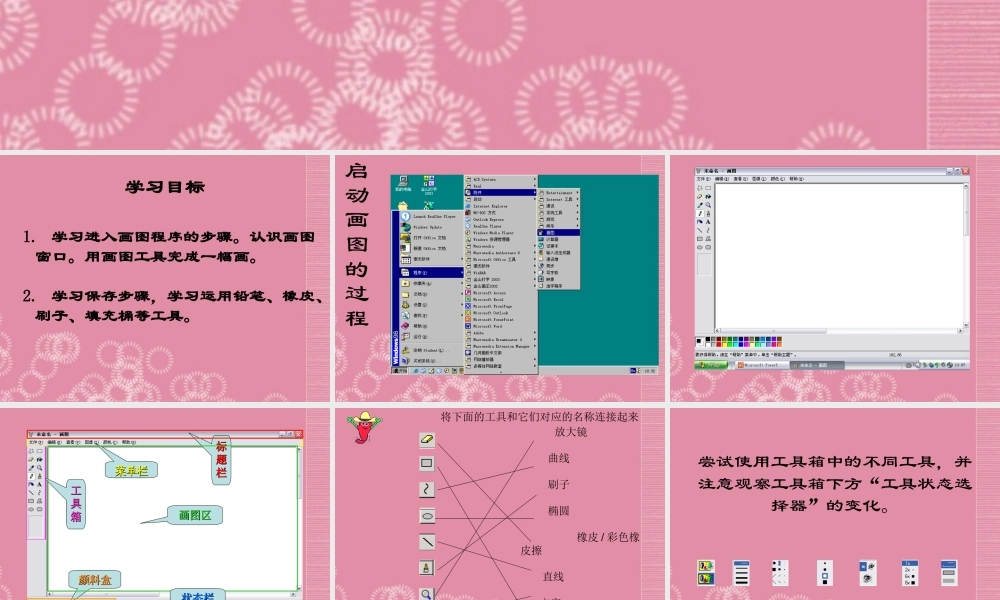Click the straight line tool icon in the matching exercise

427,541
